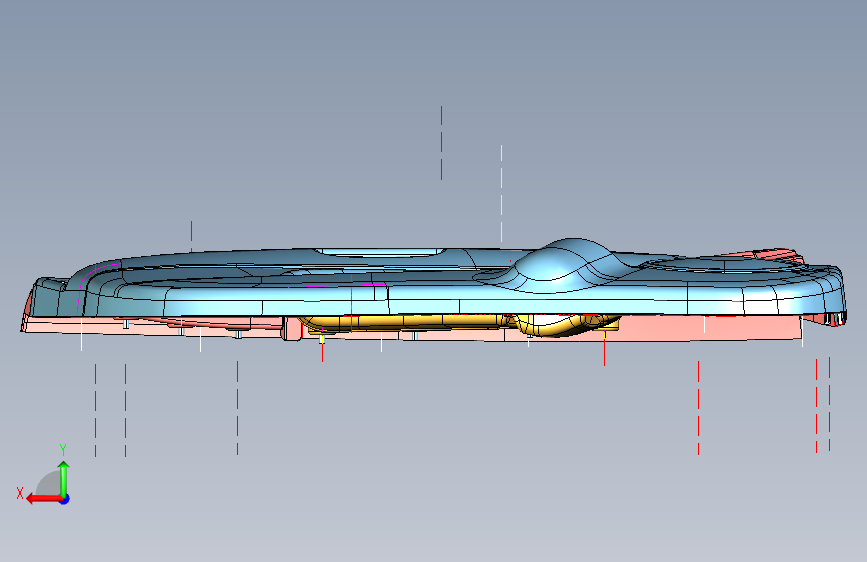Select the pink base plate of the model
Screen dimensions: 867x562
pos(711,327)
